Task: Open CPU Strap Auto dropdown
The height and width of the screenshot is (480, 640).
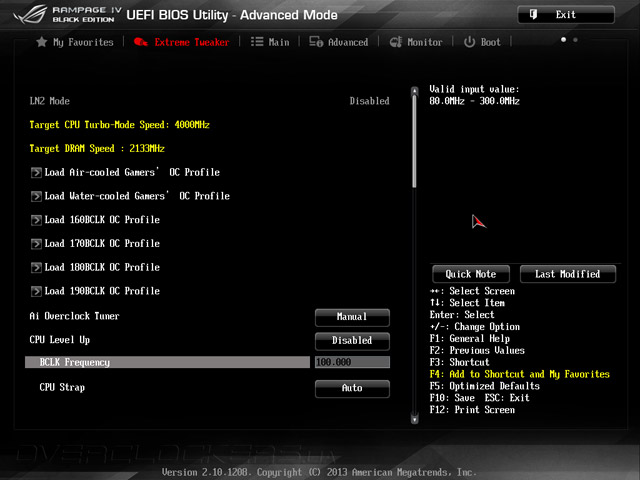Action: pos(352,388)
